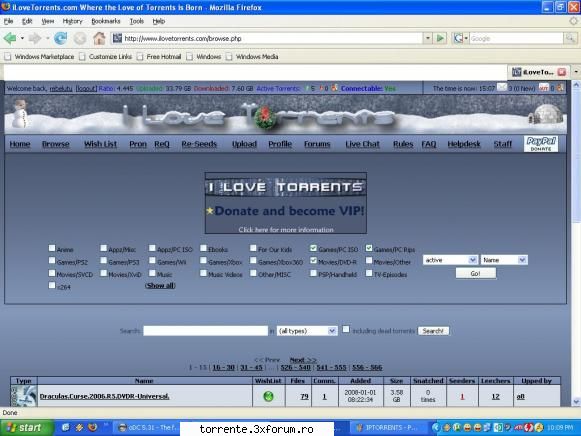Go to the Firefox Home icon
Screen dimensions: 581x436
point(99,38)
